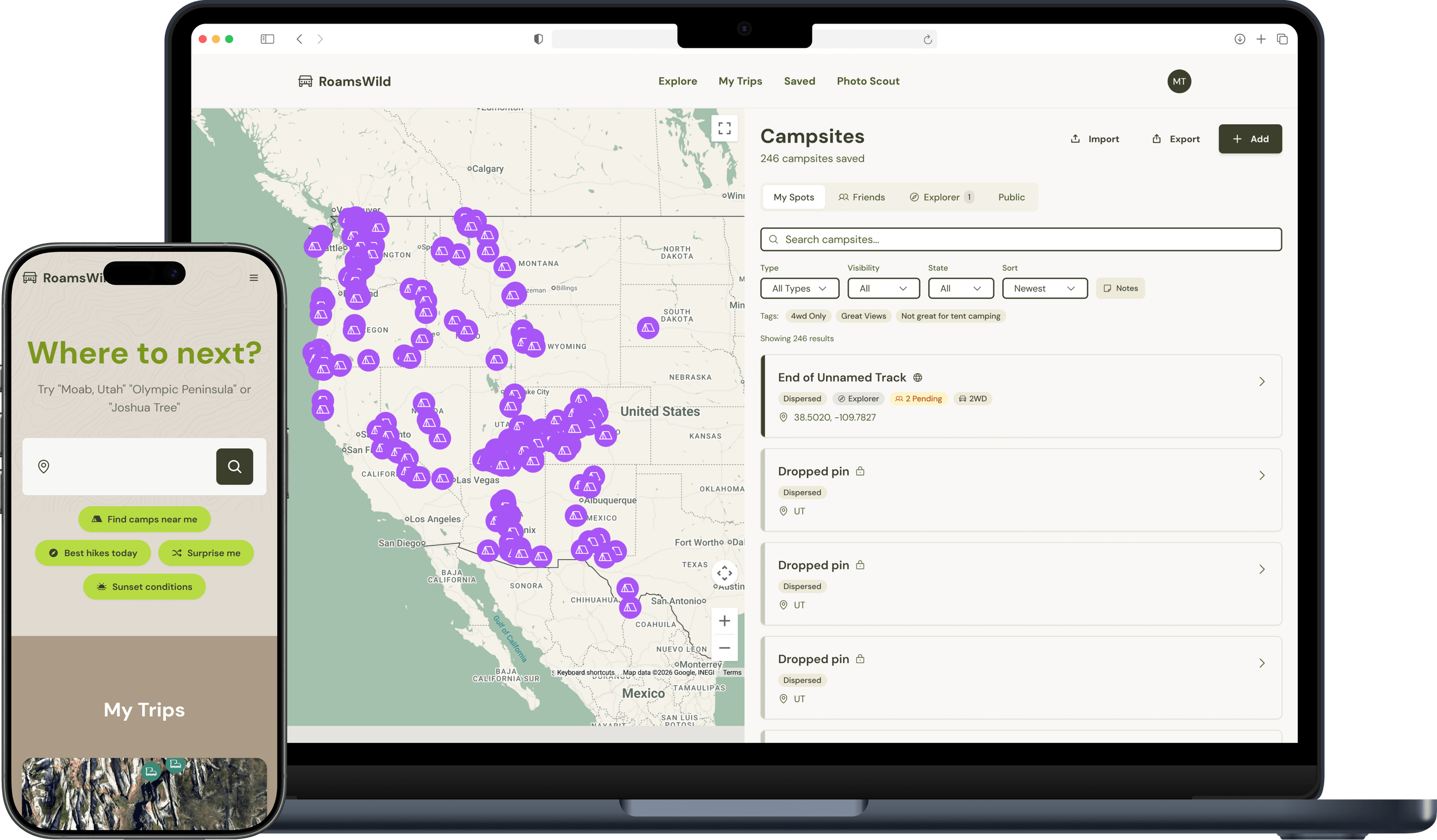Tap Best hikes today on phone
1437x840 pixels.
(93, 553)
